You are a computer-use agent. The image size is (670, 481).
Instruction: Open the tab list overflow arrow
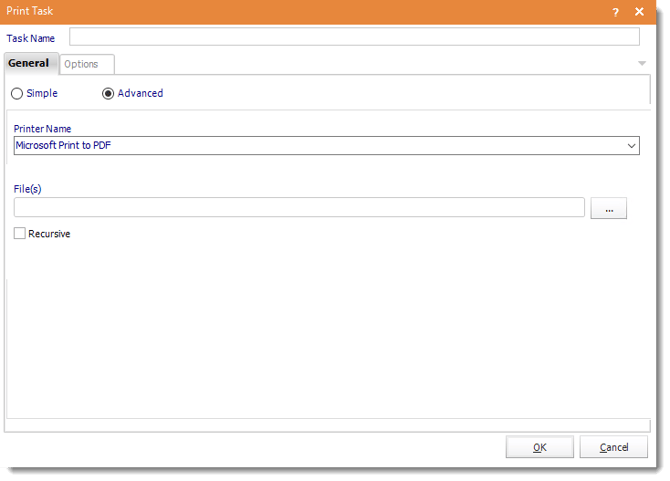(x=641, y=64)
